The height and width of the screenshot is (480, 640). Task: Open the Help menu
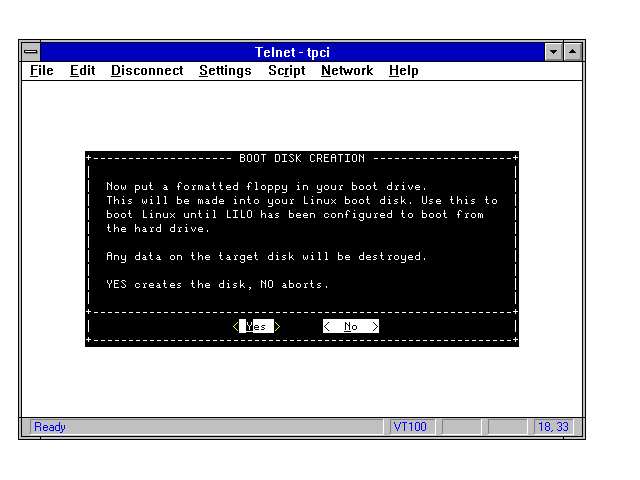pyautogui.click(x=403, y=71)
